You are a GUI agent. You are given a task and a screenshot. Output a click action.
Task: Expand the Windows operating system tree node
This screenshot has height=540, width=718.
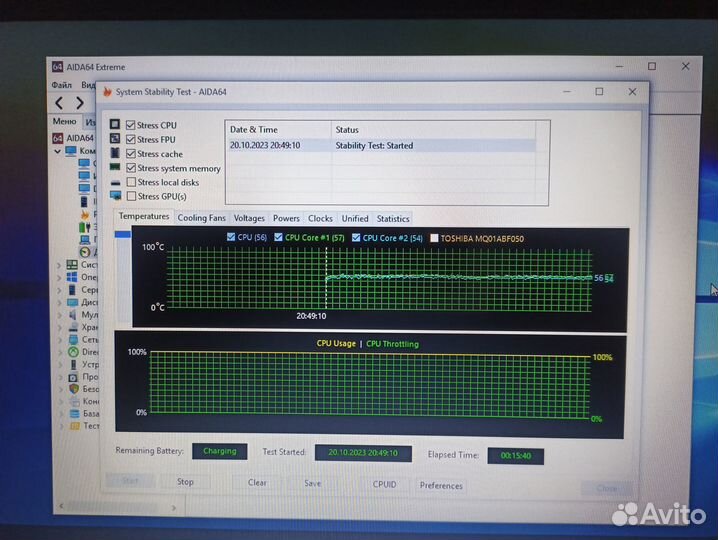59,277
